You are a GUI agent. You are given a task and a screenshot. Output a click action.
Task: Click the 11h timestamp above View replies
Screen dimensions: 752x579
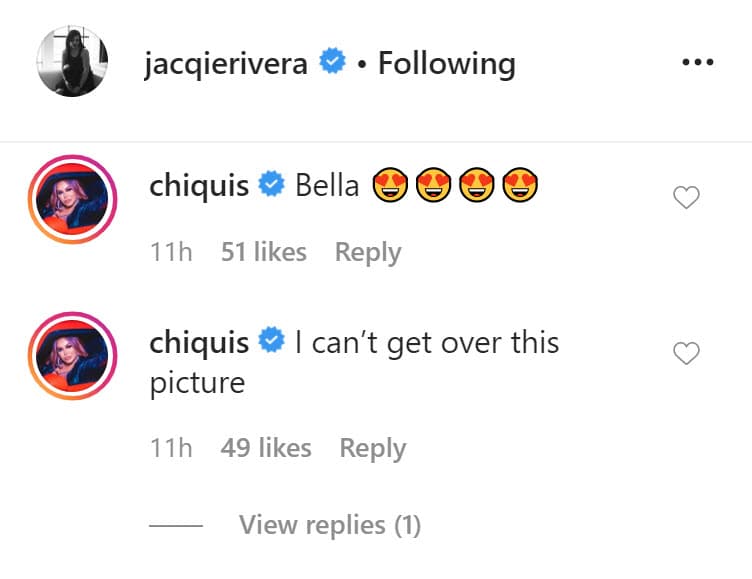pyautogui.click(x=170, y=448)
